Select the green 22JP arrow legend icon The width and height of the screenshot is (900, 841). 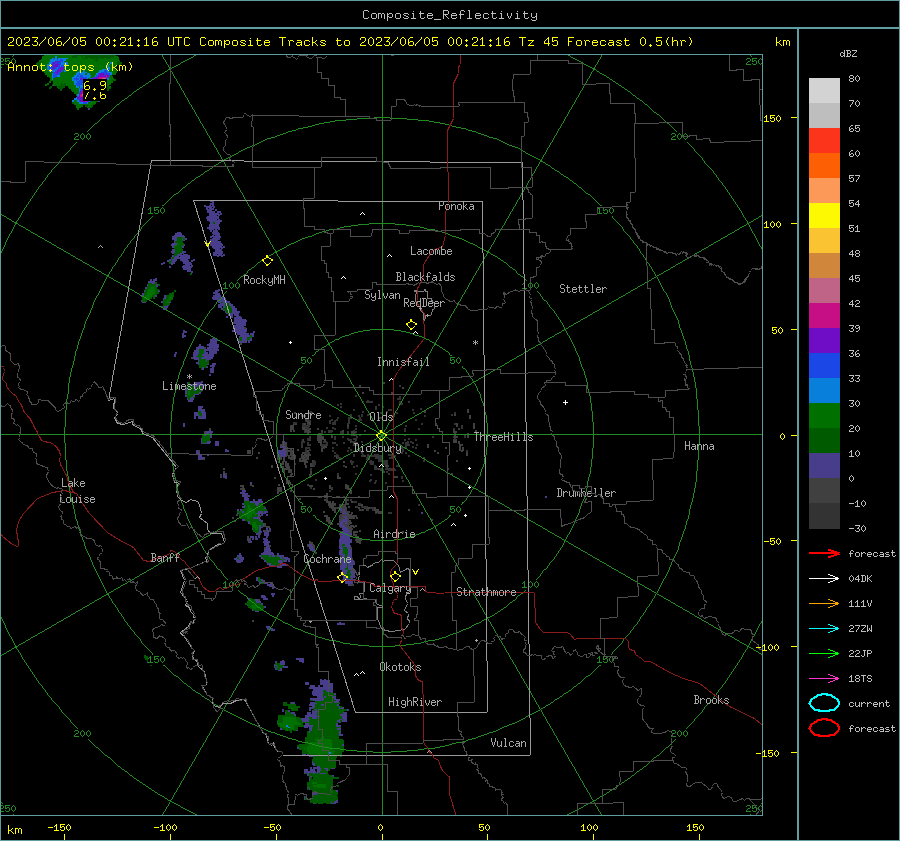824,653
